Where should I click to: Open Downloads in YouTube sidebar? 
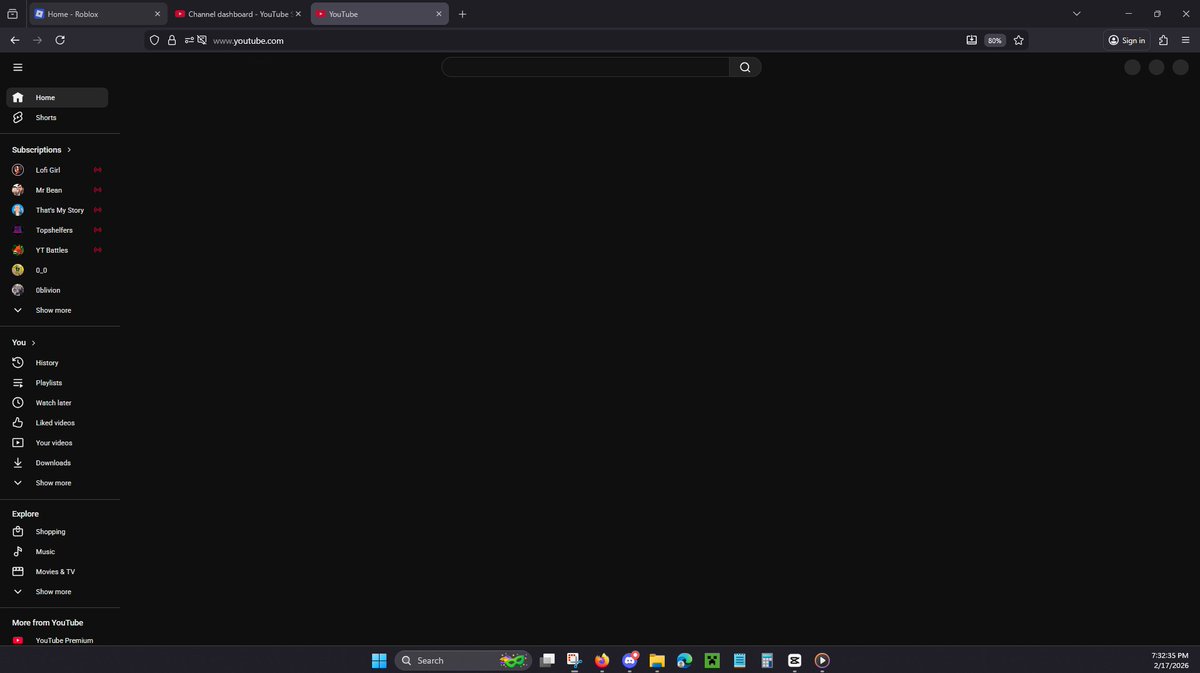(x=57, y=463)
